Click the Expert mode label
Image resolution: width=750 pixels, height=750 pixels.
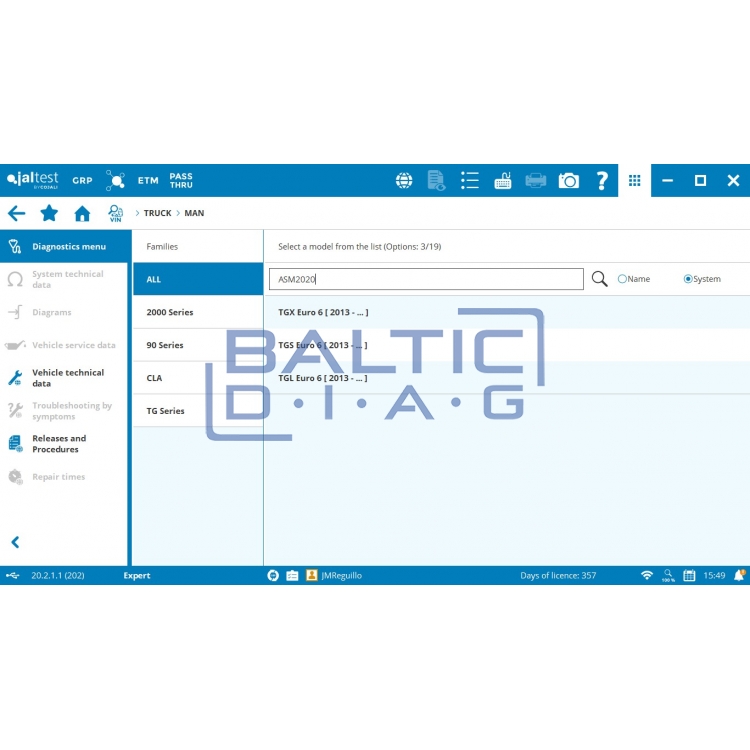[x=137, y=575]
